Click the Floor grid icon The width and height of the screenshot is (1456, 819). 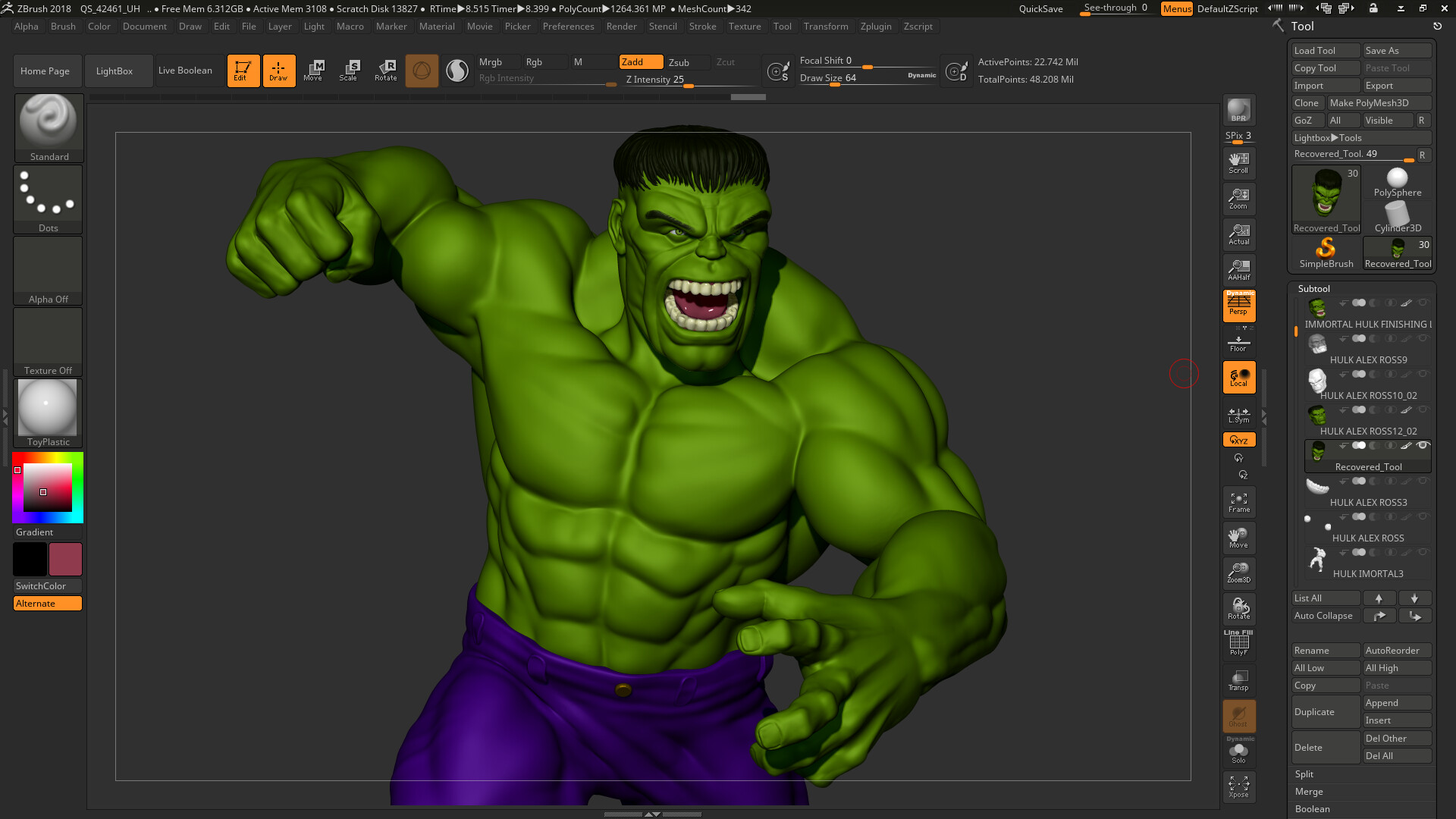click(1238, 341)
